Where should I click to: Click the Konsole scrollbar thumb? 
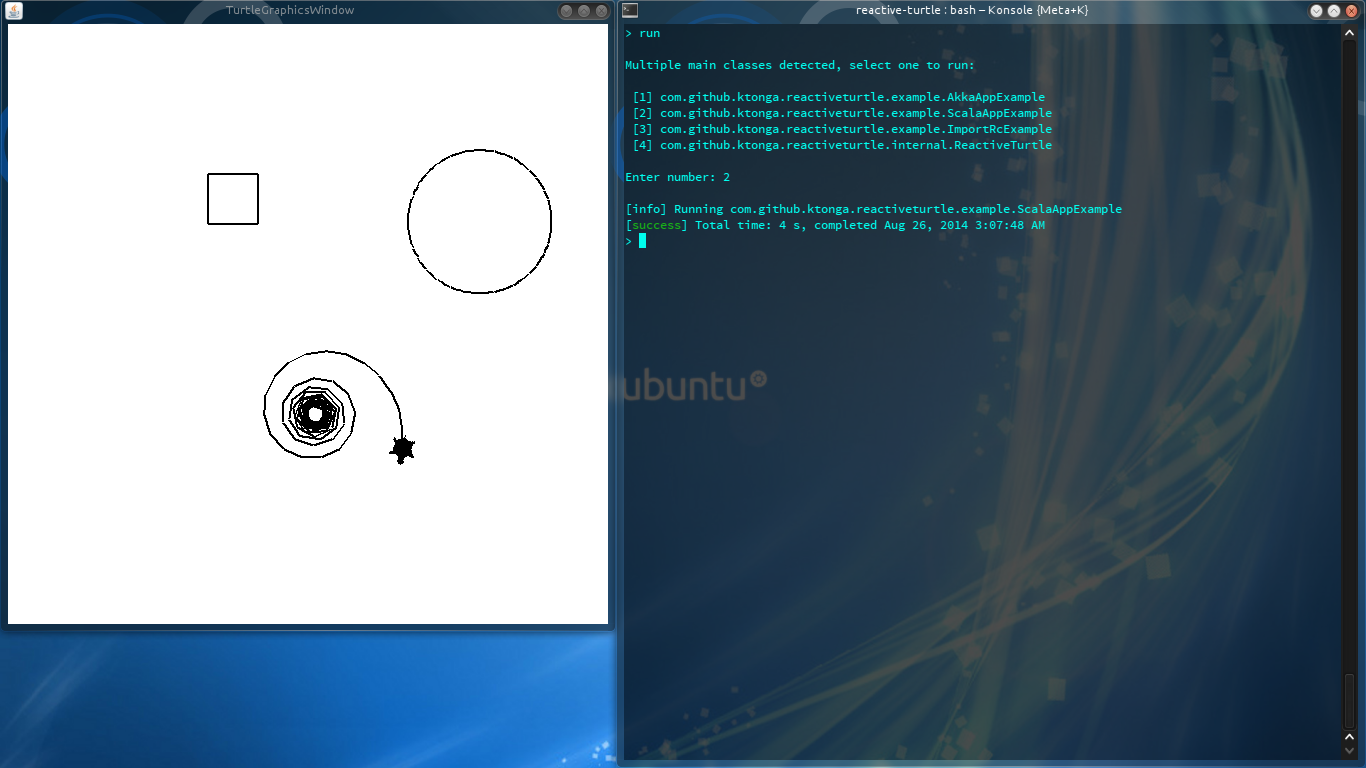[x=1349, y=702]
